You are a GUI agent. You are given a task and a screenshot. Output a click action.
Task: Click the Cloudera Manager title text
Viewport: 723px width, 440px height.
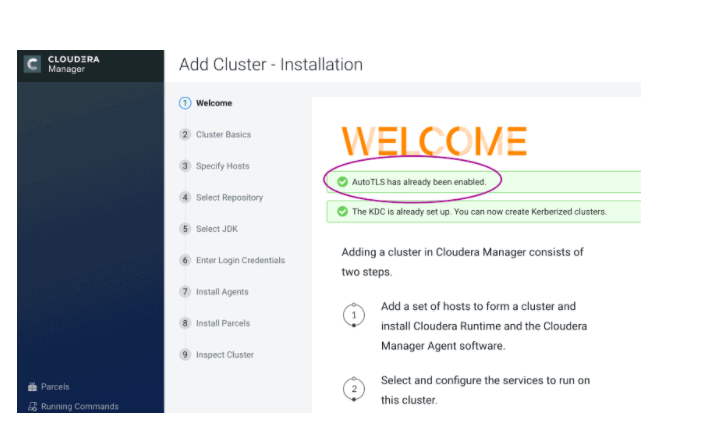tap(73, 64)
